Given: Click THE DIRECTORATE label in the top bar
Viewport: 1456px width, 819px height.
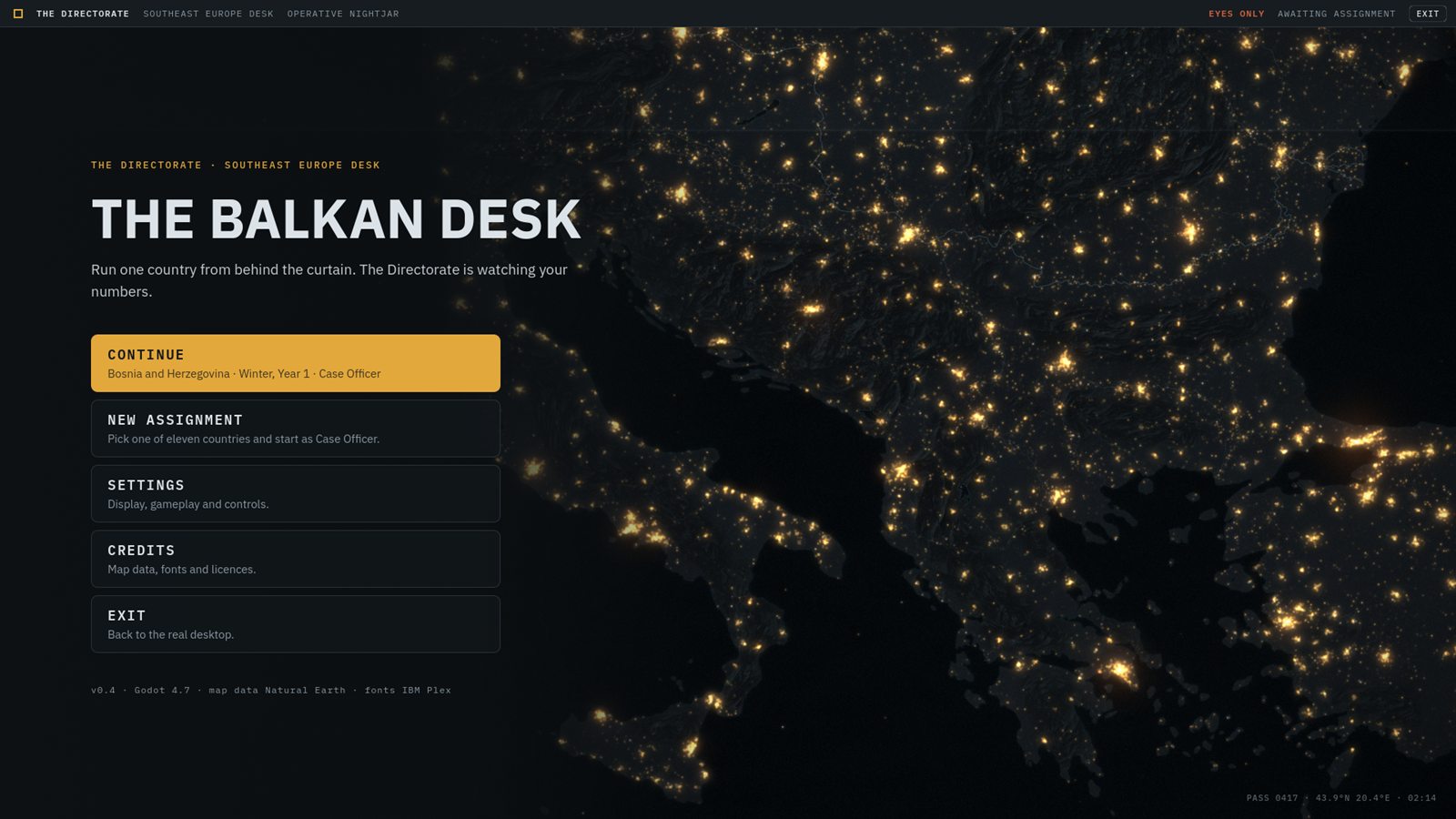Looking at the screenshot, I should pos(83,14).
